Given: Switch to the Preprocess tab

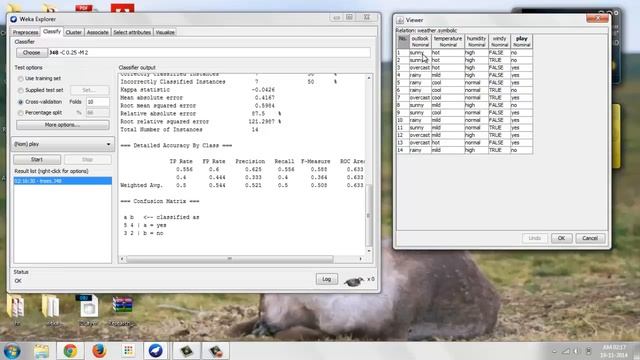Looking at the screenshot, I should [x=25, y=32].
